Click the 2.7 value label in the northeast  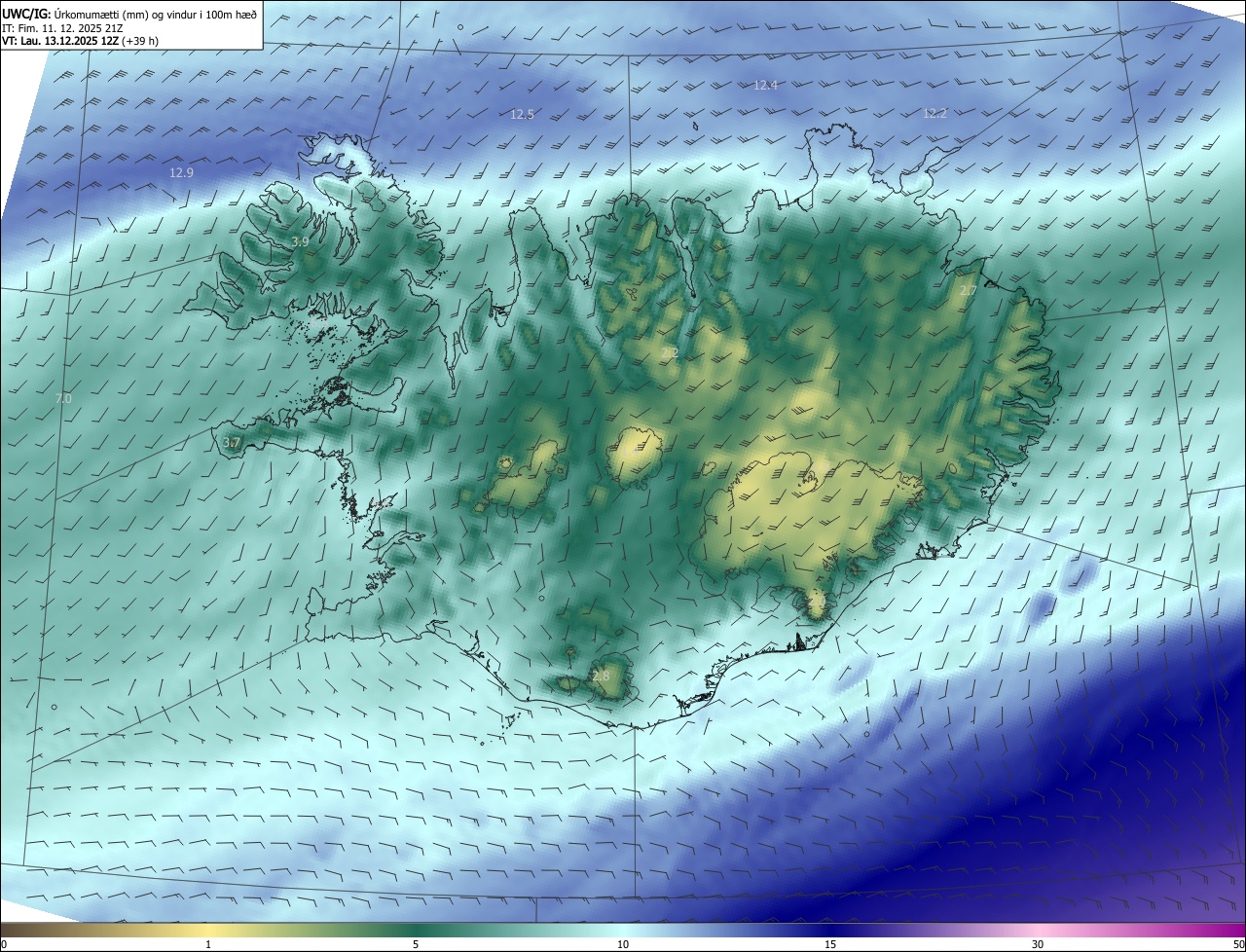(968, 291)
